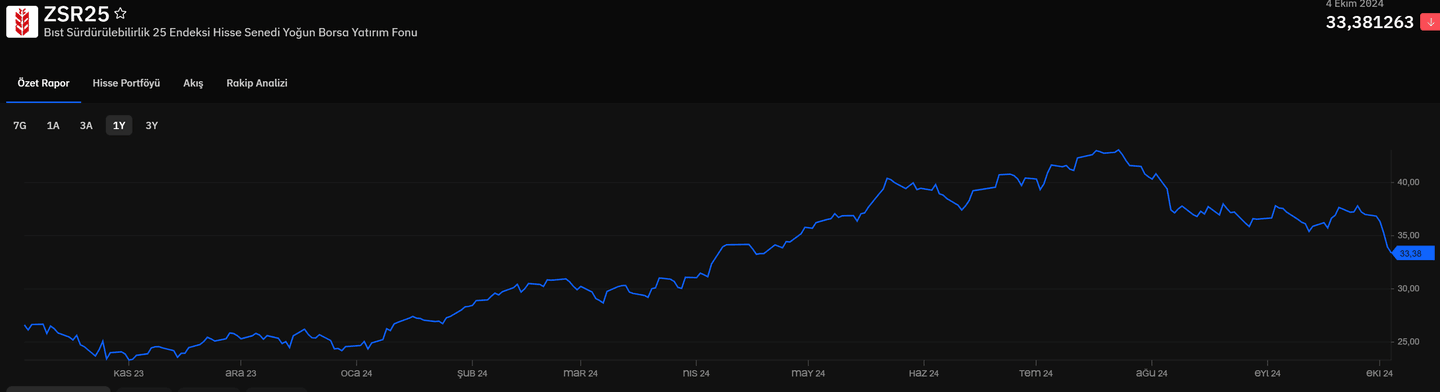Select the 7G chart range
The image size is (1440, 392).
[x=20, y=126]
